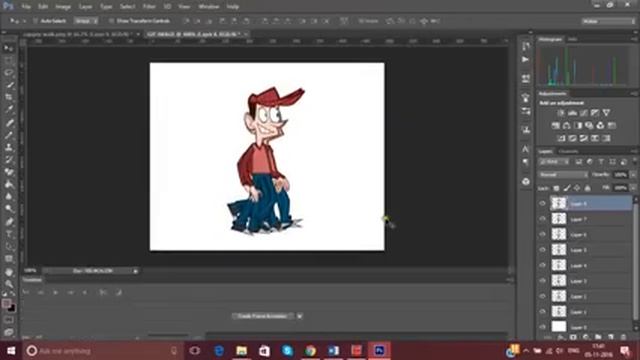Viewport: 640px width, 360px height.
Task: Select the Rectangular Marquee tool
Action: (x=9, y=61)
